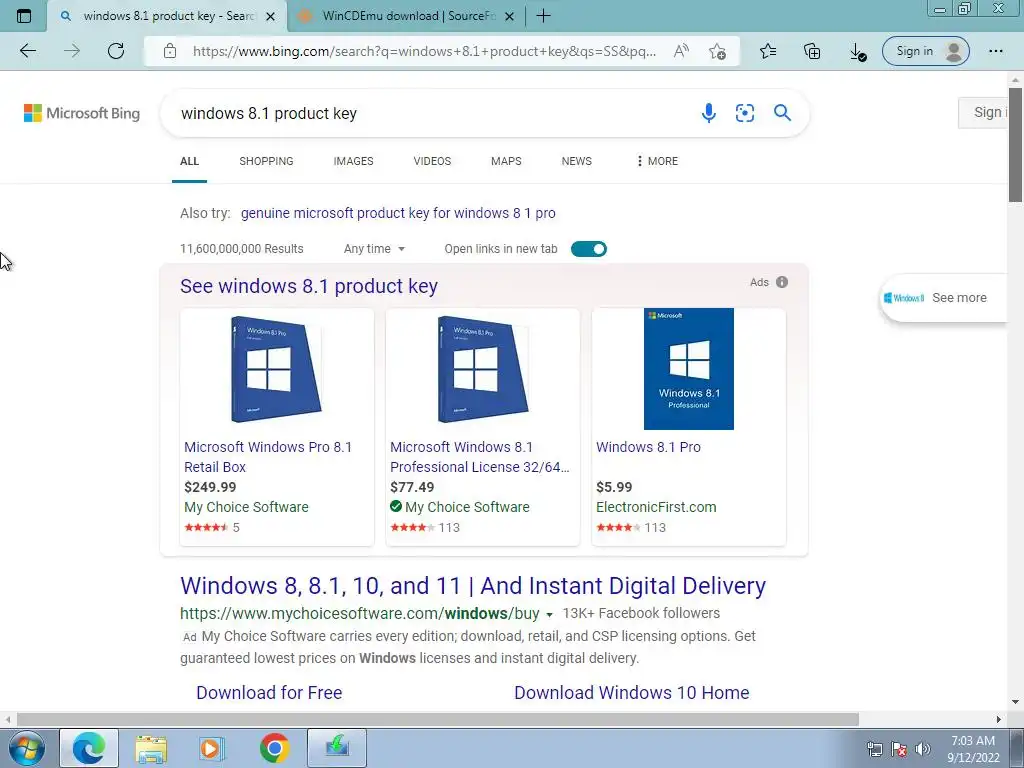Open the Windows Start orb
The width and height of the screenshot is (1024, 768).
coord(27,748)
